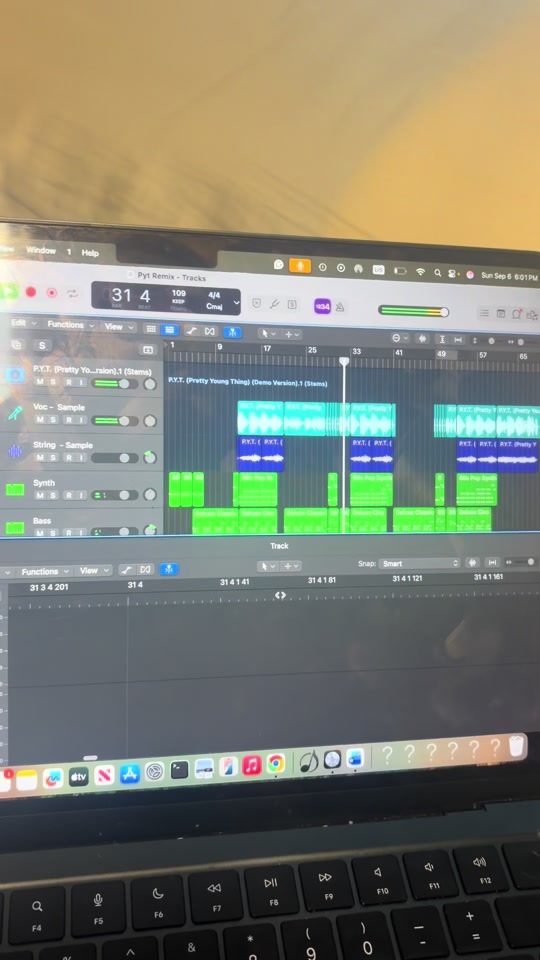Image resolution: width=540 pixels, height=960 pixels.
Task: Click the Capture Recording button
Action: coord(52,293)
